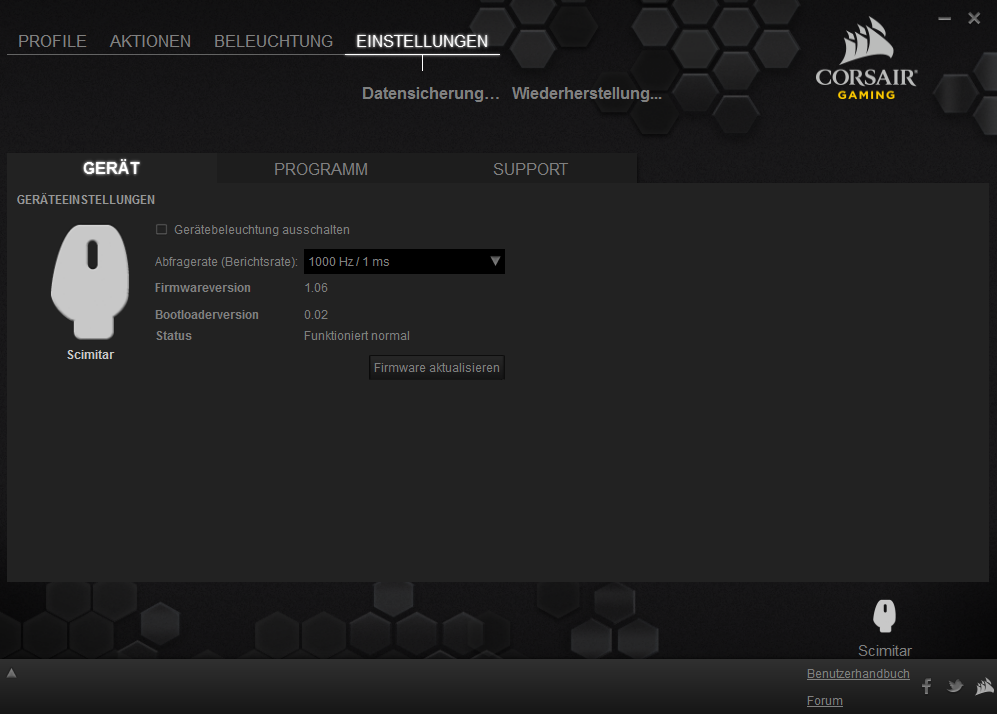This screenshot has width=997, height=714.
Task: Open the Forum link
Action: coord(825,701)
